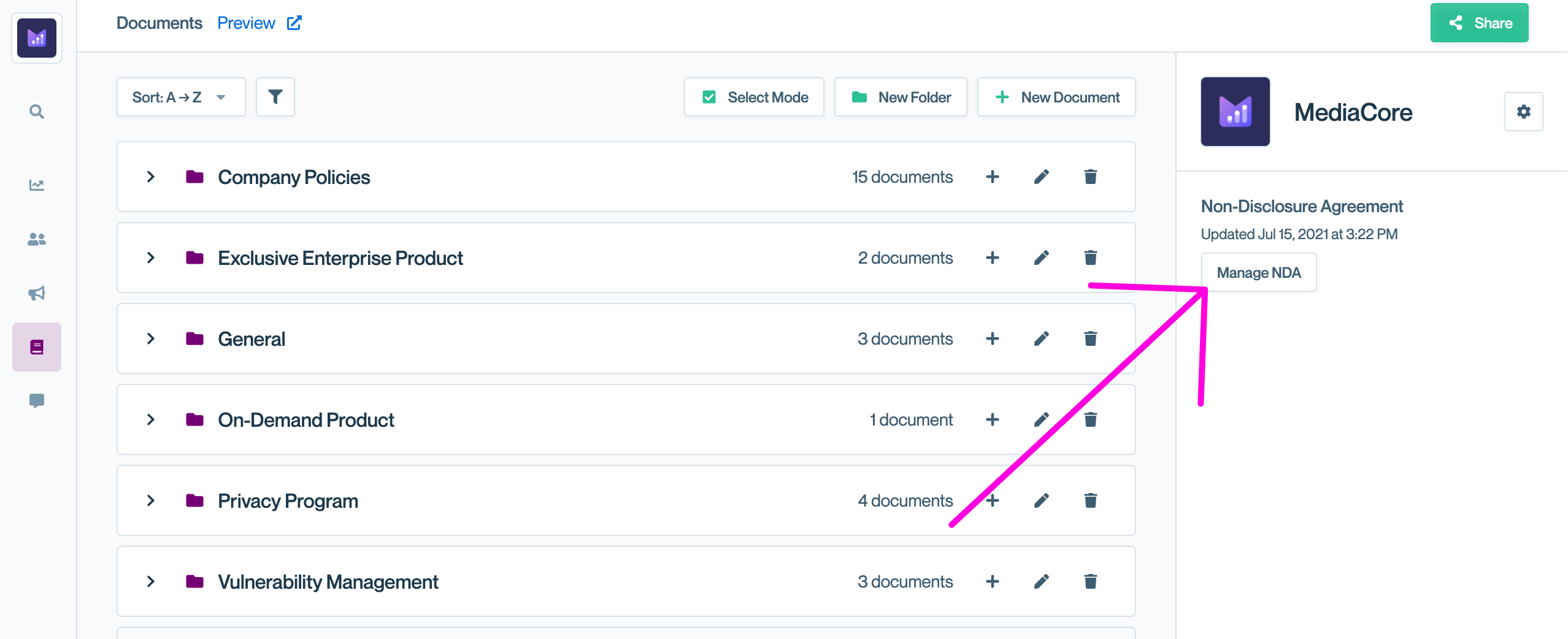The image size is (1568, 639).
Task: Expand the Privacy Program chevron
Action: pyautogui.click(x=151, y=500)
